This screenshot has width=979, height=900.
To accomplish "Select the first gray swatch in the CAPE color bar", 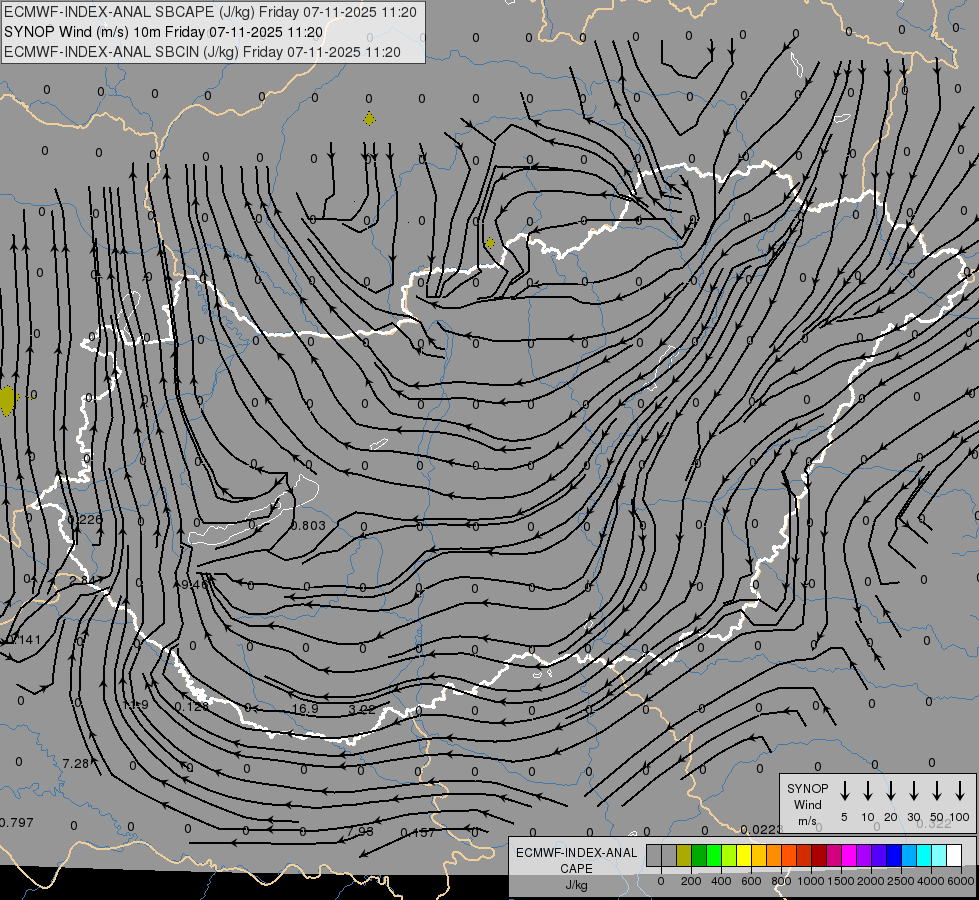I will click(x=654, y=855).
